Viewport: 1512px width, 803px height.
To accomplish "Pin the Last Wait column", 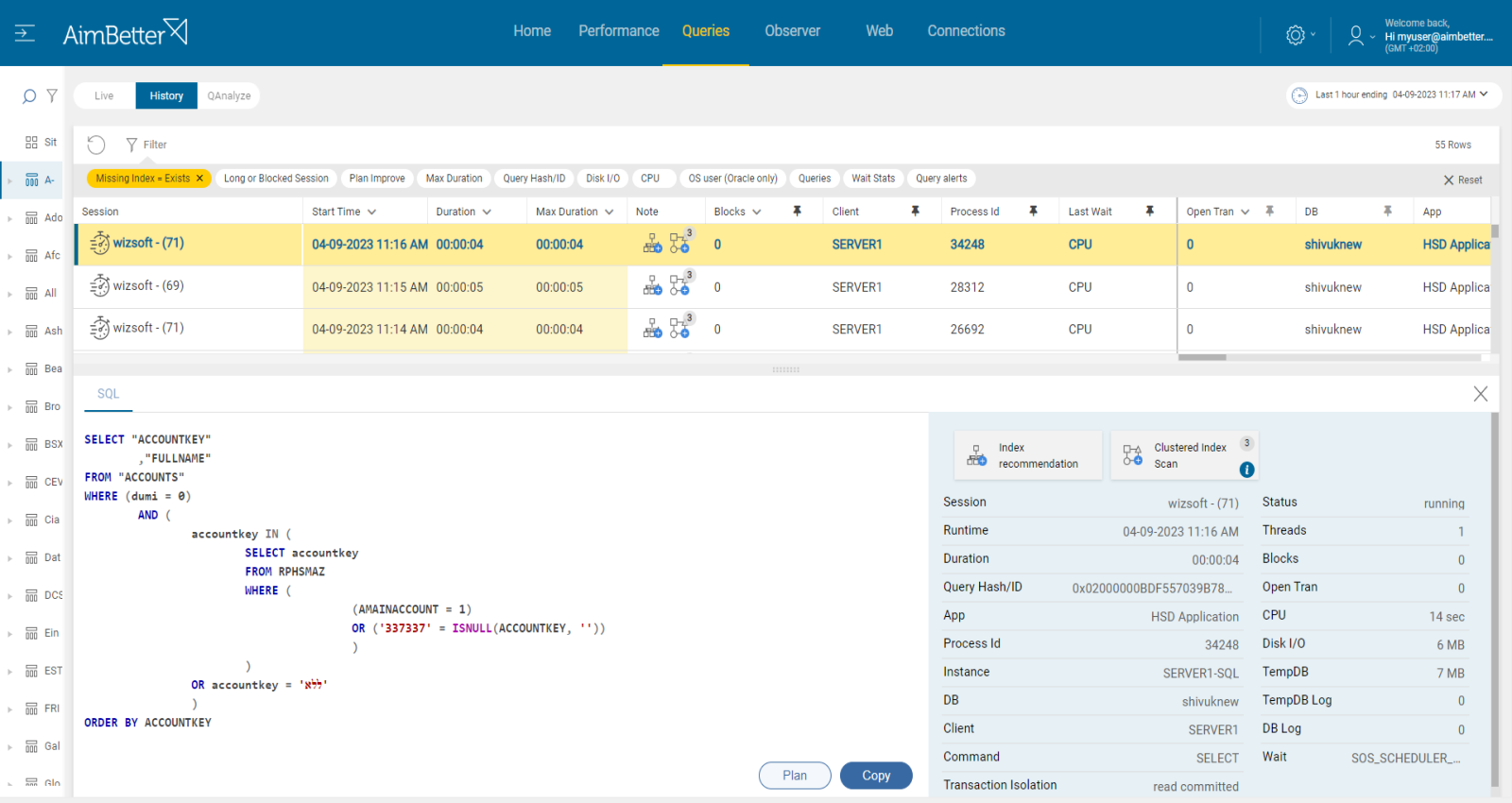I will coord(1149,212).
